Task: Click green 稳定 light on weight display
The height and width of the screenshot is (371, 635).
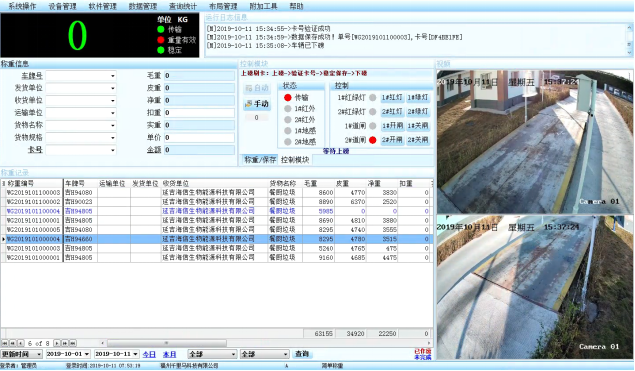Action: (161, 50)
